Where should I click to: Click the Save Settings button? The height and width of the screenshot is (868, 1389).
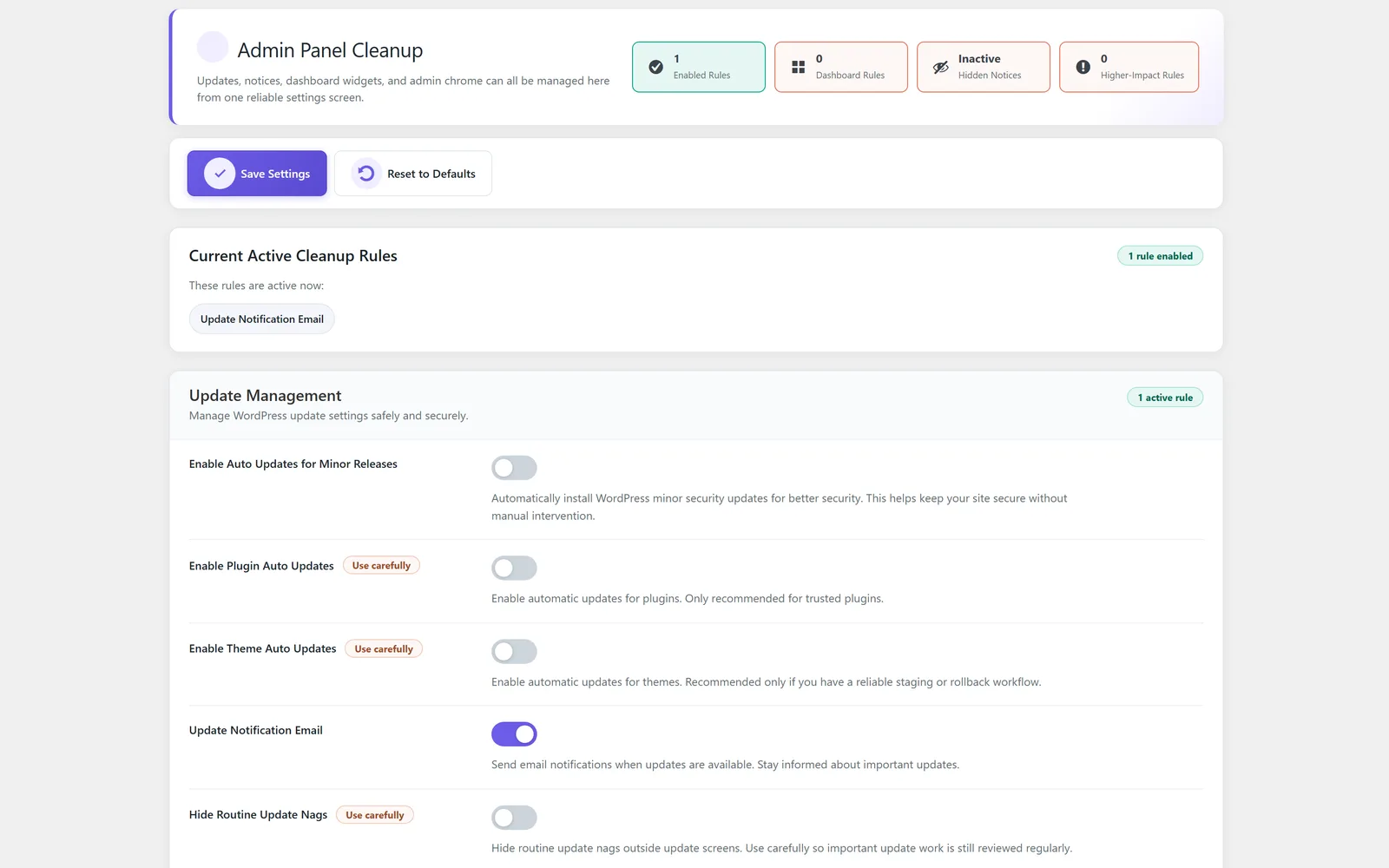[257, 174]
